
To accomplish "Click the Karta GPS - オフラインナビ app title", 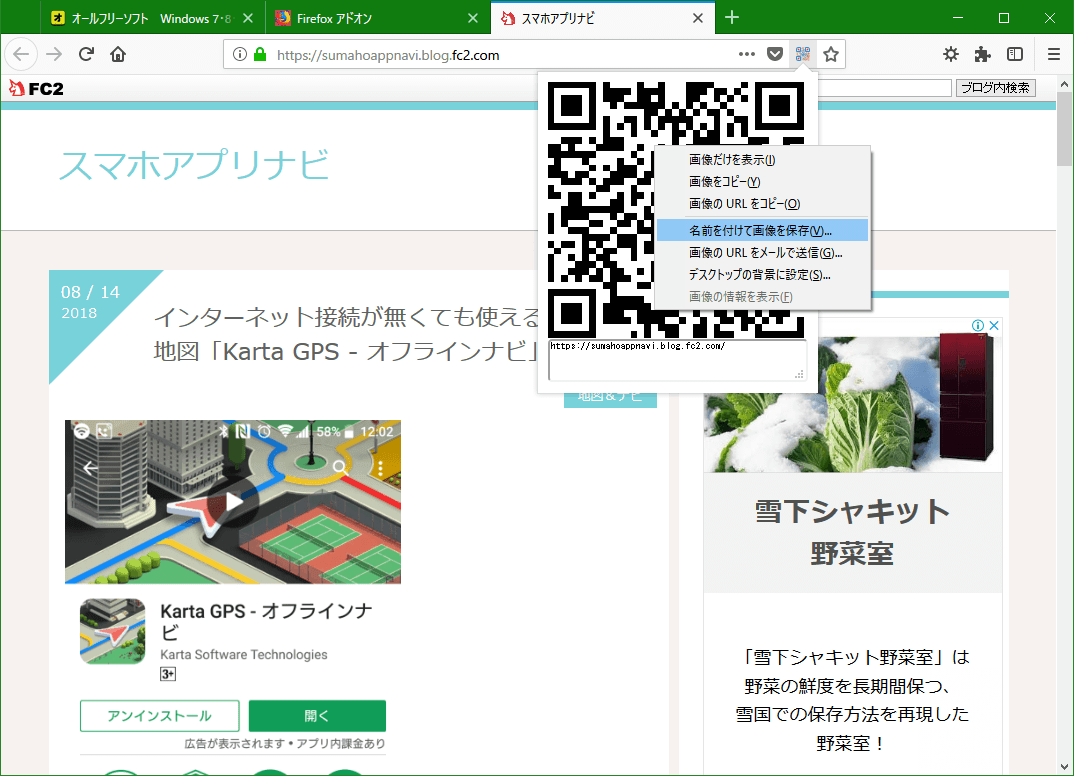I will coord(266,621).
